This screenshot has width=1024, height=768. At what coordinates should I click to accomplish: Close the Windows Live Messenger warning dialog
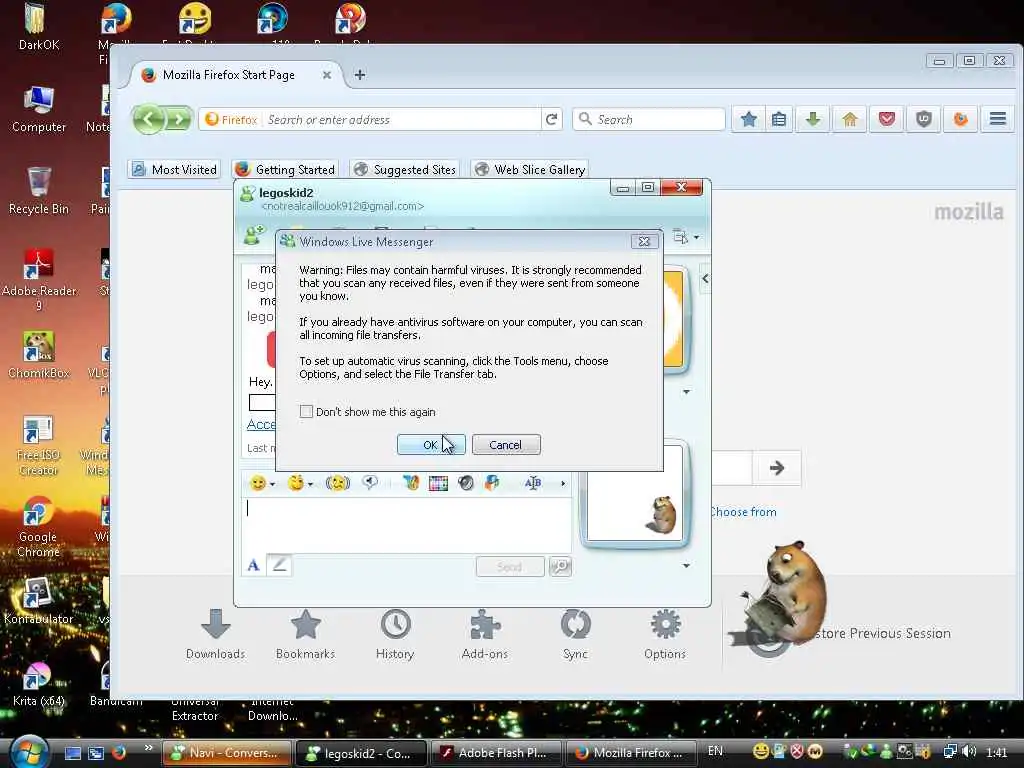[x=644, y=242]
